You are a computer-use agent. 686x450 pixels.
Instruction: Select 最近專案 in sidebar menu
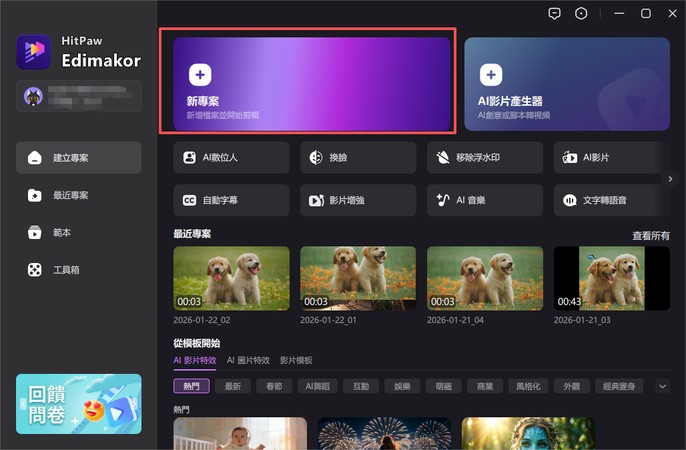pos(79,195)
